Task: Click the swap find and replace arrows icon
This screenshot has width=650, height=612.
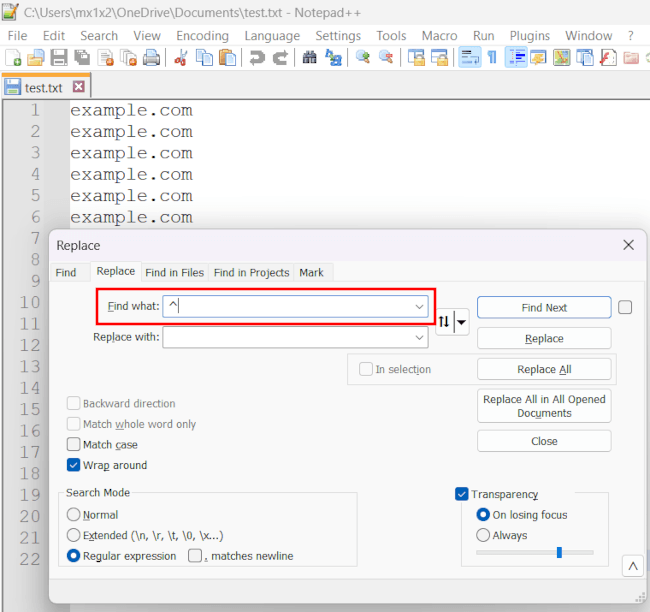Action: pyautogui.click(x=444, y=321)
